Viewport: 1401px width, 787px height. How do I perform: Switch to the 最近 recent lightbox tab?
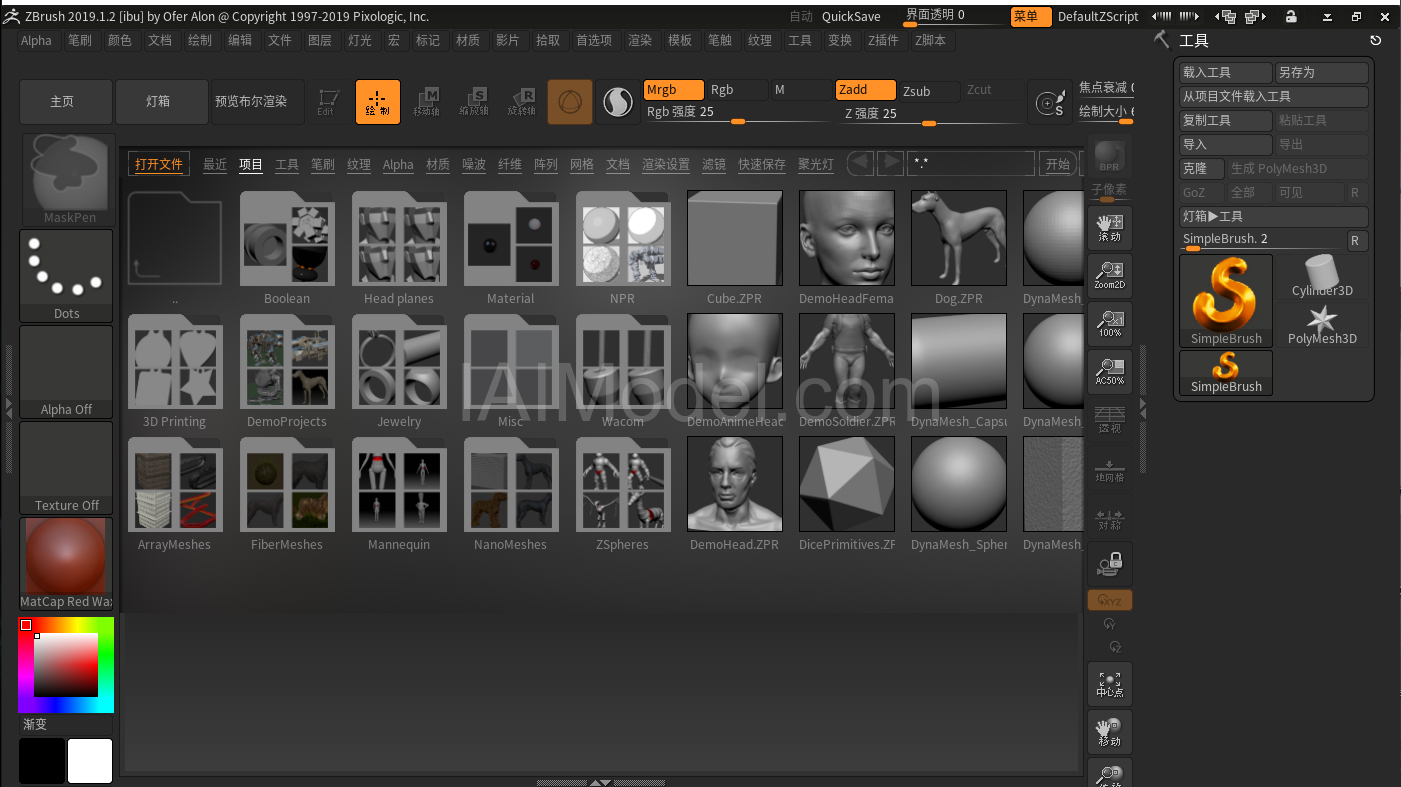tap(215, 164)
